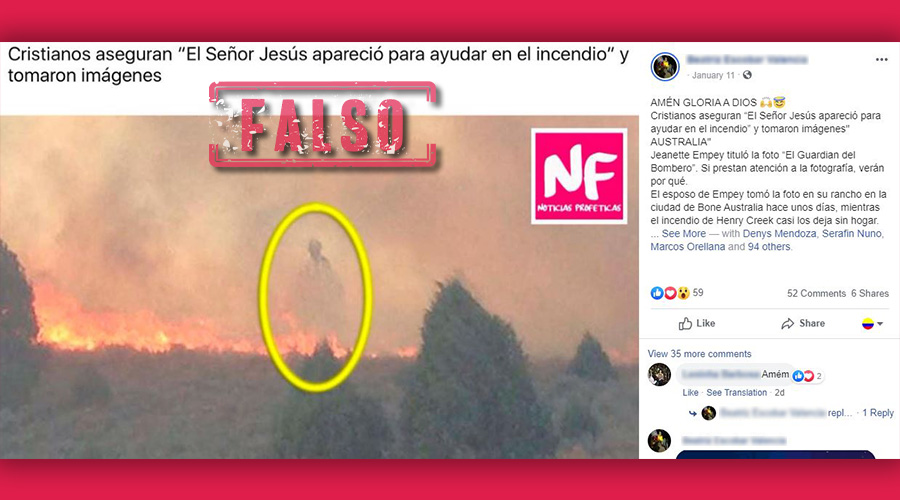Click the post author's profile picture
900x500 pixels.
[665, 66]
